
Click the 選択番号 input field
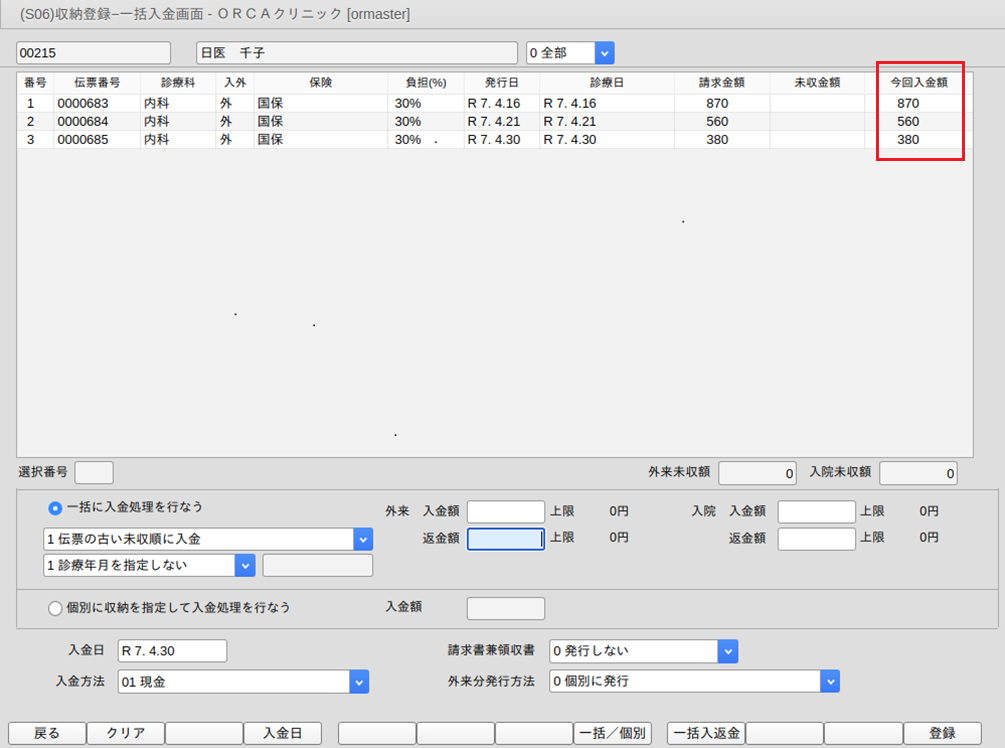click(94, 472)
